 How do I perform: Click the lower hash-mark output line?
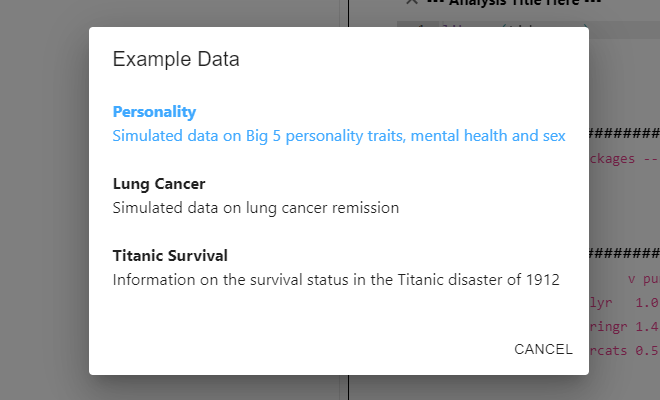point(624,253)
